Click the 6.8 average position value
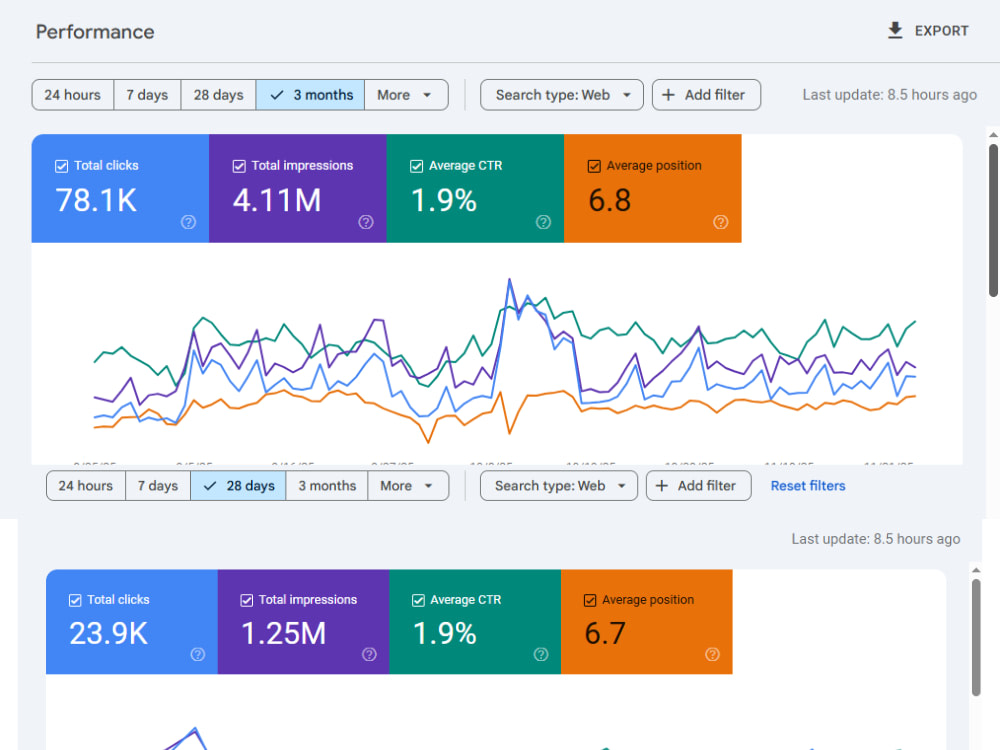Viewport: 1000px width, 750px height. [x=610, y=200]
